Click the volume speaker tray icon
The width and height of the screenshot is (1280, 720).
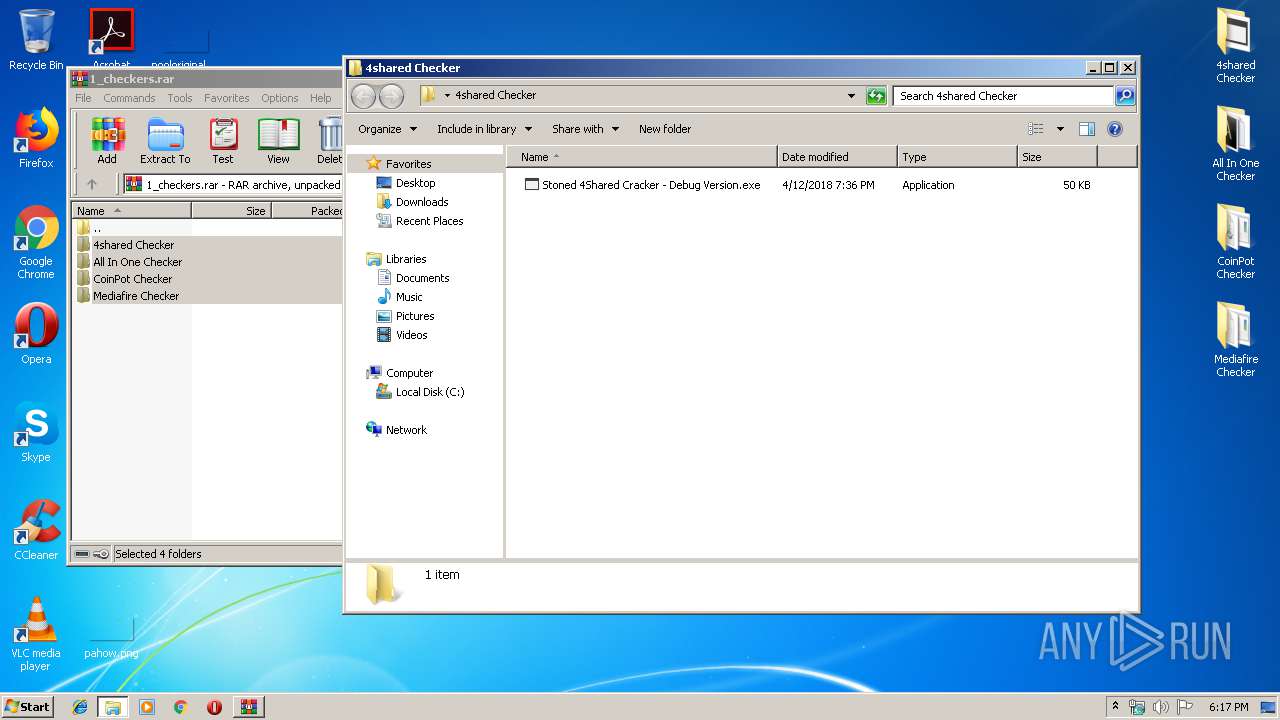[x=1160, y=707]
